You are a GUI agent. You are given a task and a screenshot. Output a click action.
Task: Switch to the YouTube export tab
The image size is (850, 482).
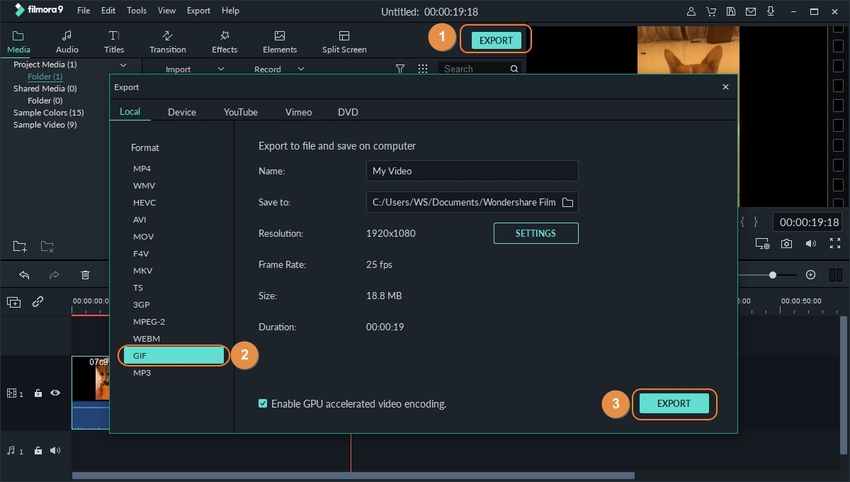click(241, 112)
